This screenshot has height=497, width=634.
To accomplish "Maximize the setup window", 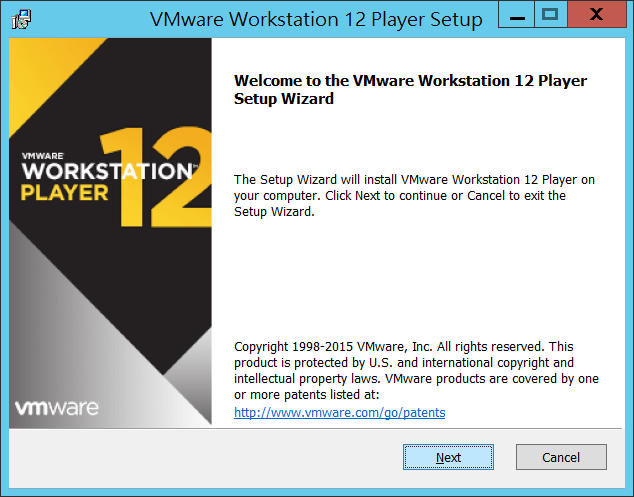I will [551, 15].
